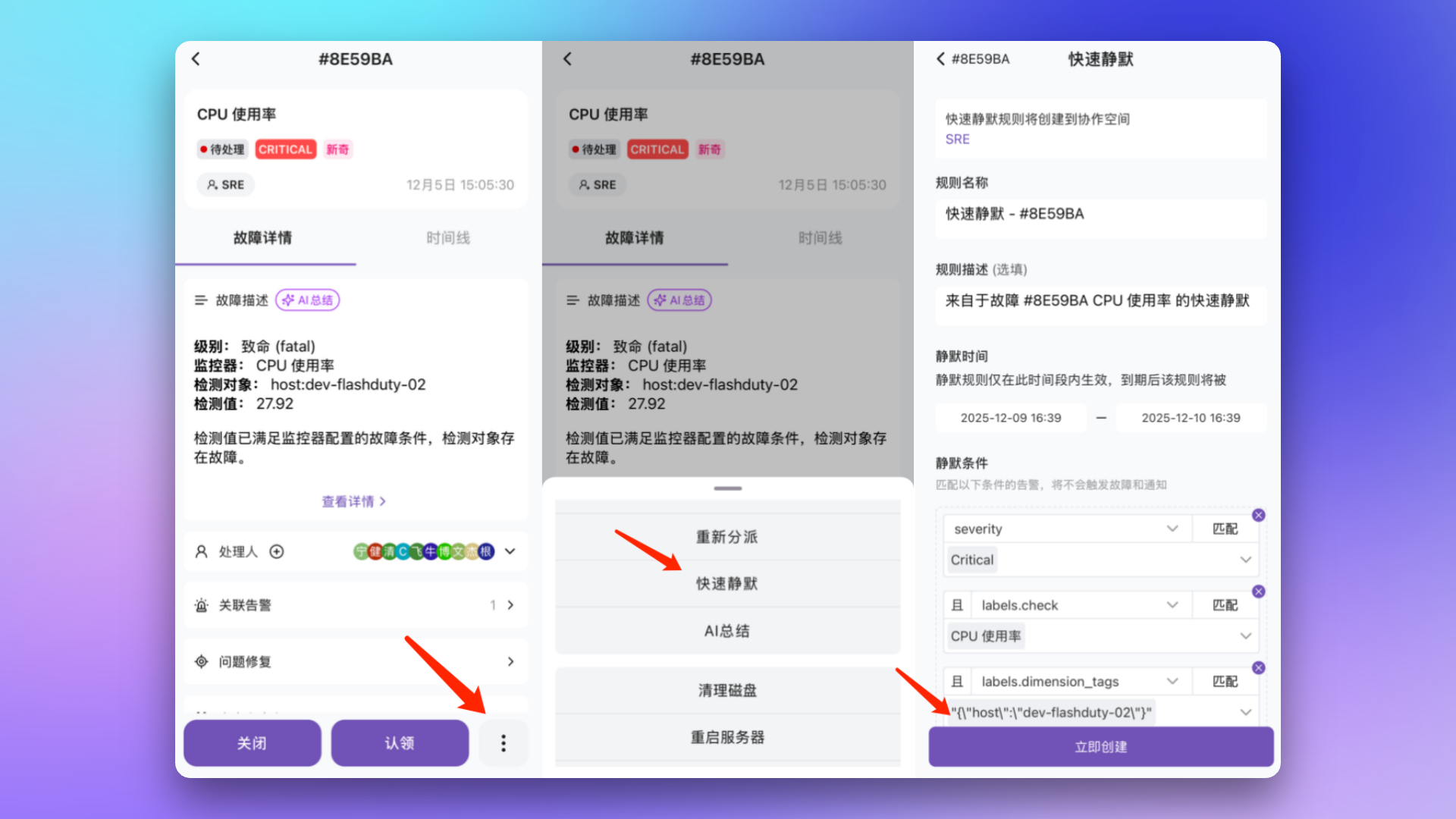Open the three-dot more actions menu
This screenshot has width=1456, height=819.
503,743
